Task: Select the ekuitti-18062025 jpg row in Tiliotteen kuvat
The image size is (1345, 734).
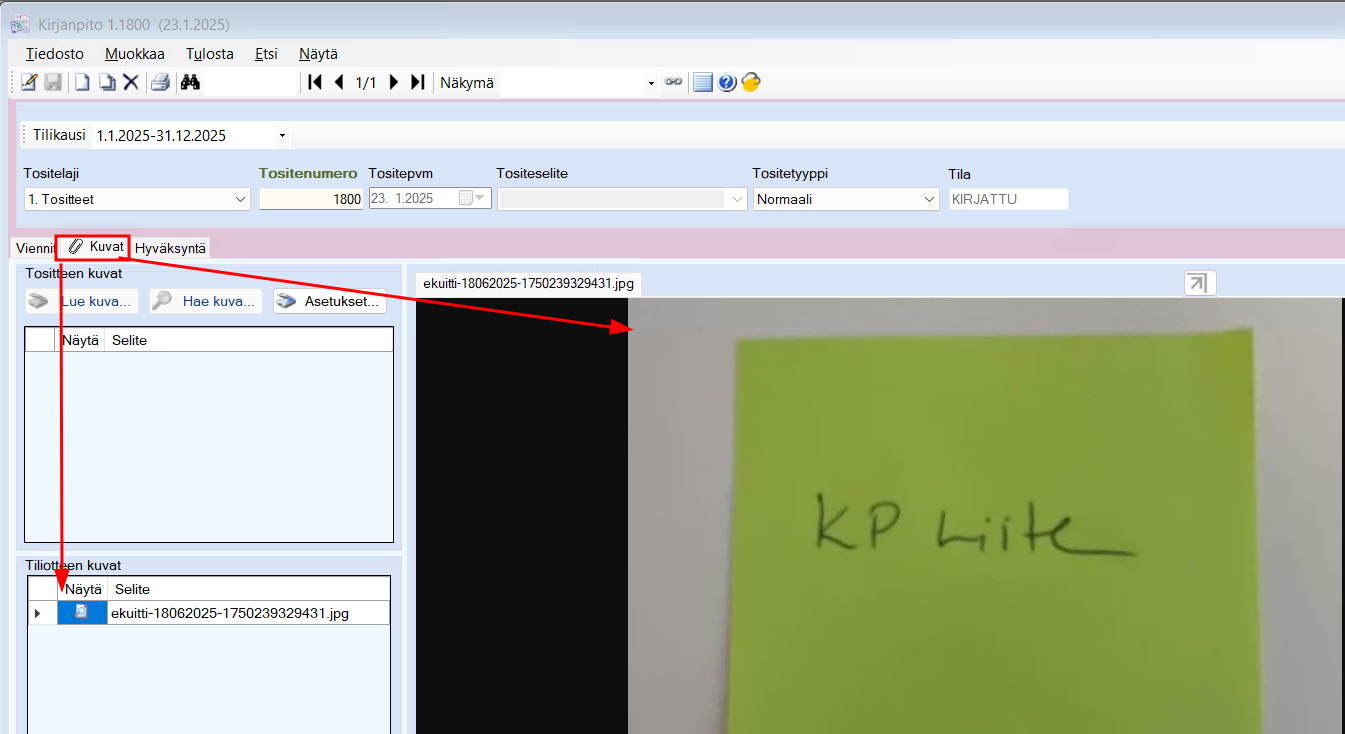Action: (x=229, y=613)
